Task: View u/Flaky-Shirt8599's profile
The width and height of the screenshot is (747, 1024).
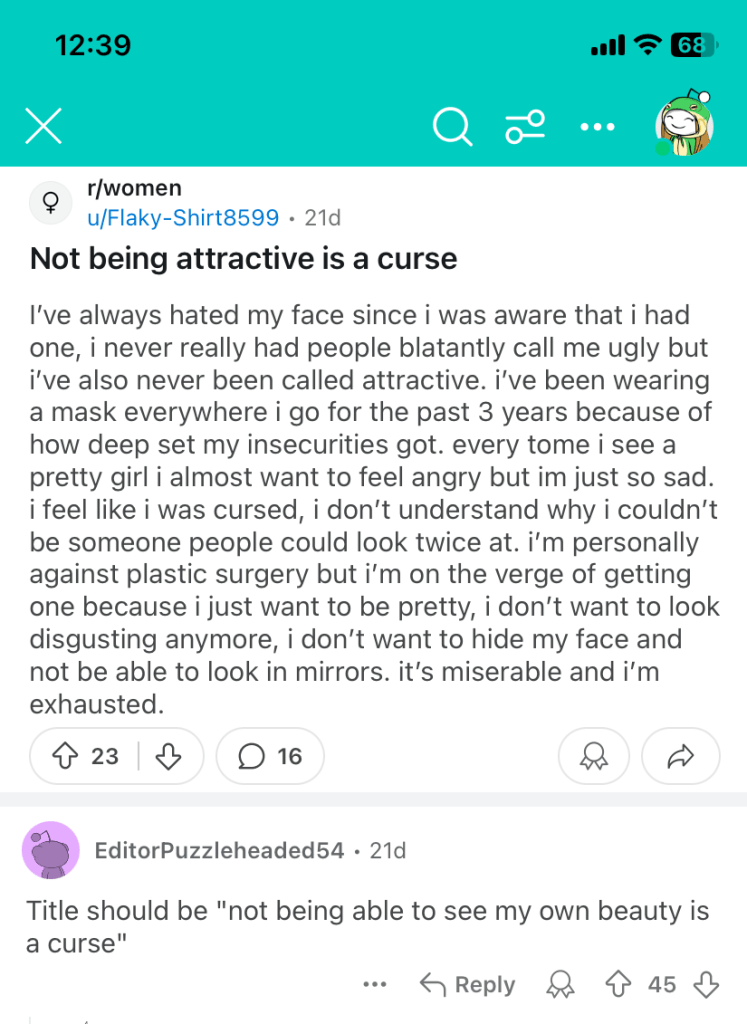Action: tap(184, 216)
